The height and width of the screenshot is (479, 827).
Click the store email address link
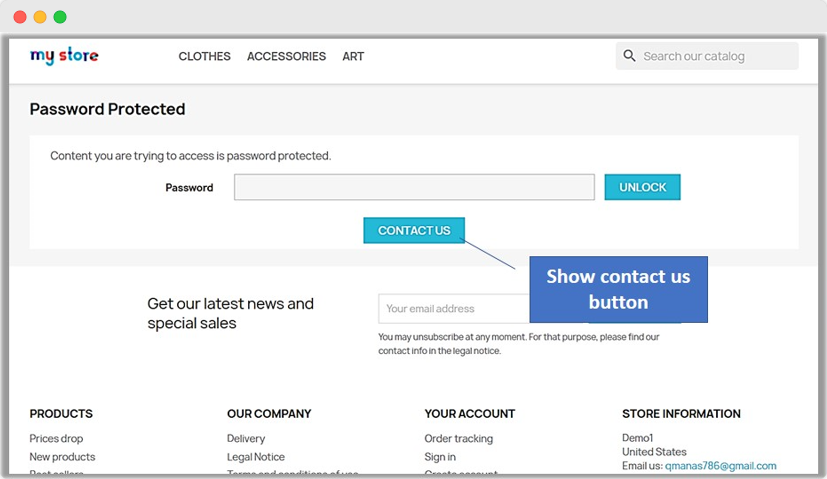click(720, 466)
